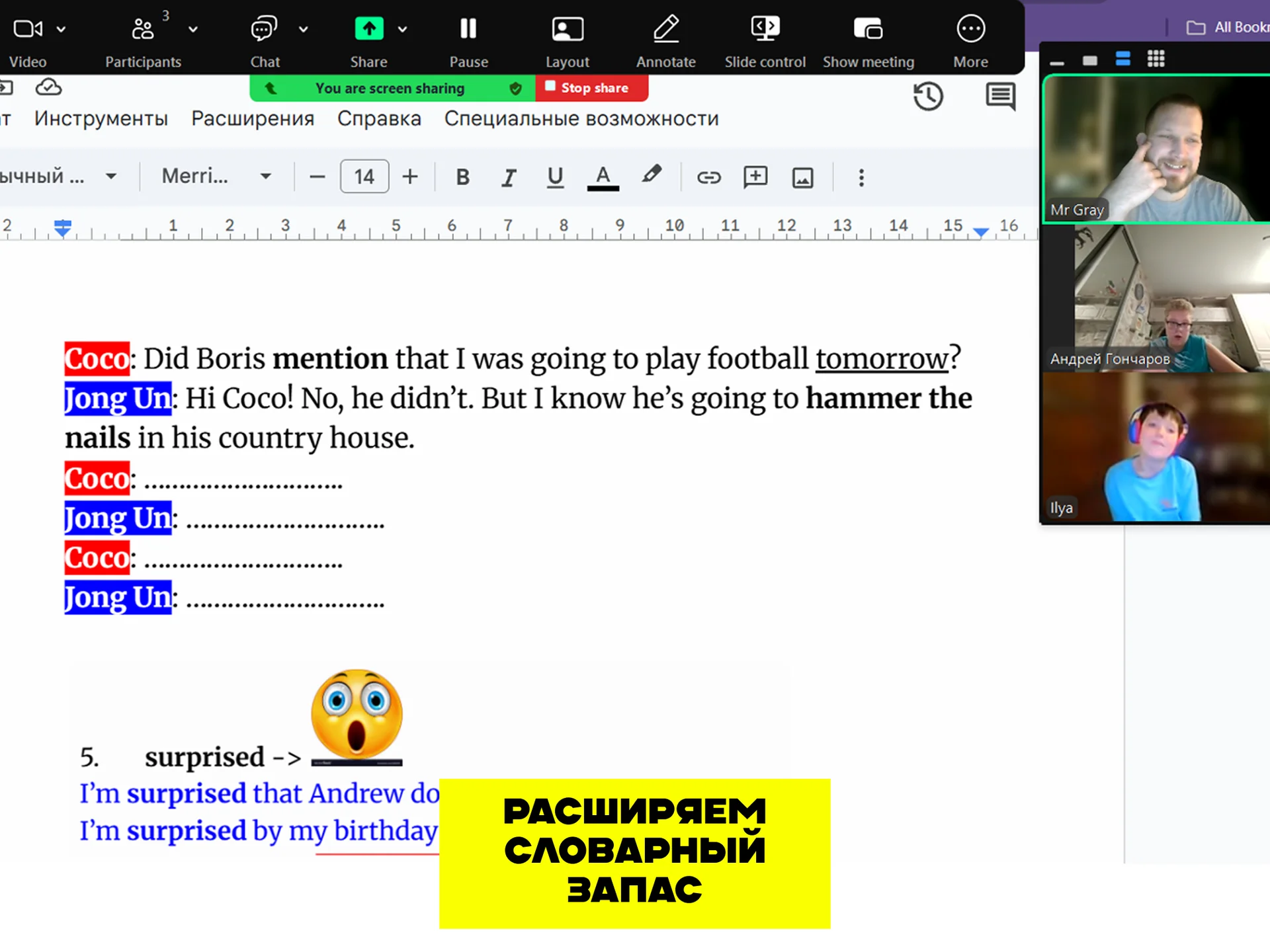Open the Расширения menu
Image resolution: width=1270 pixels, height=952 pixels.
(x=253, y=118)
